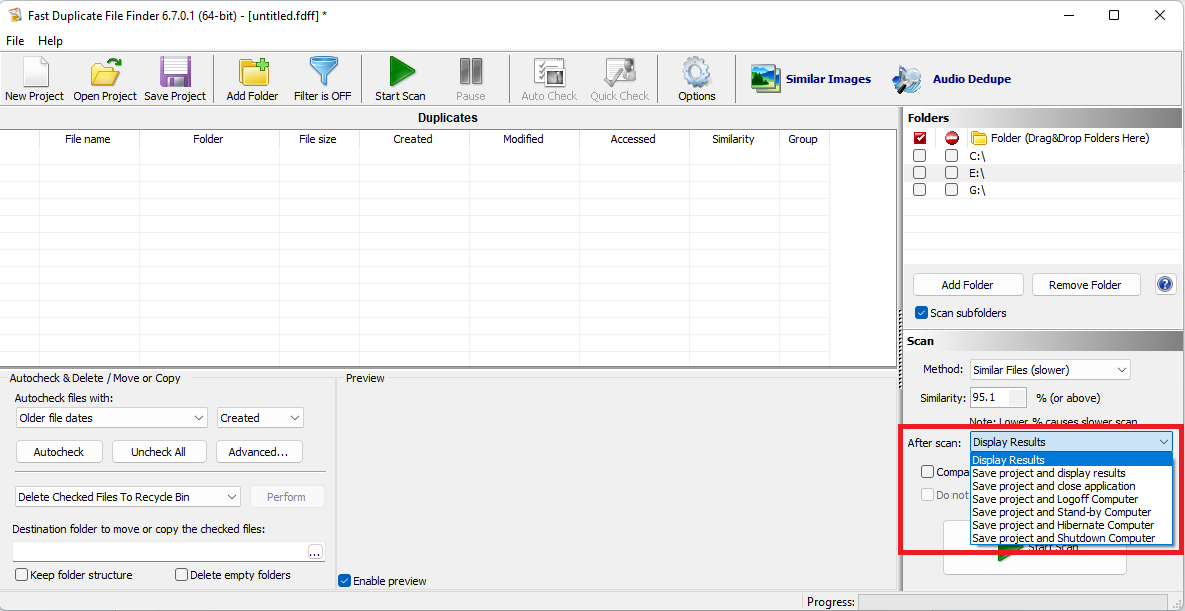Viewport: 1185px width, 611px height.
Task: Open the Older file dates dropdown
Action: 111,418
